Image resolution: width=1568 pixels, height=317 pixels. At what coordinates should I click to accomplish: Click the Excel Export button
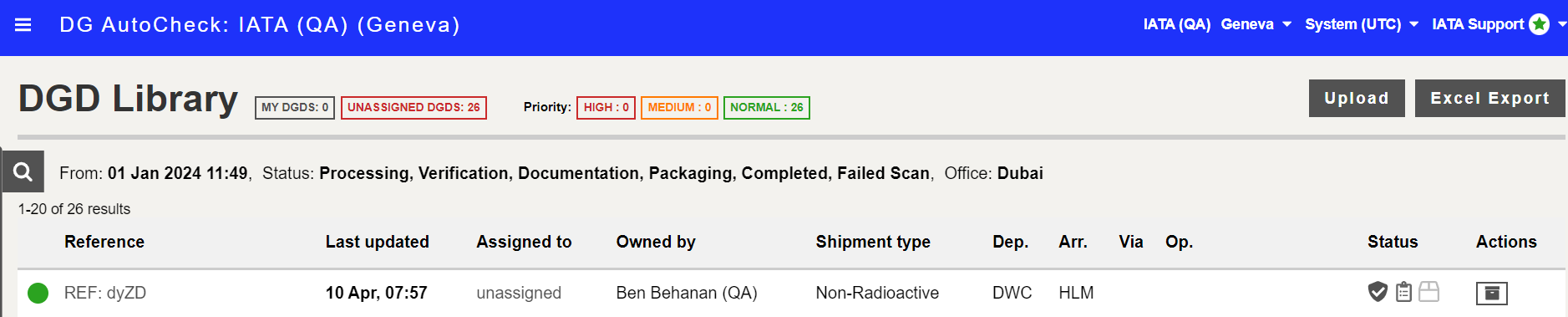[1489, 98]
